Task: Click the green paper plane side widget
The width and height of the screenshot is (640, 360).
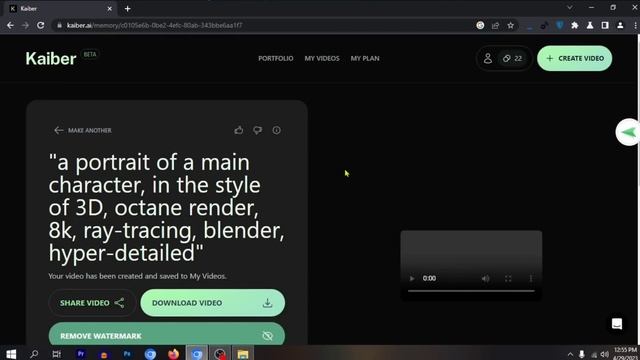Action: click(628, 132)
